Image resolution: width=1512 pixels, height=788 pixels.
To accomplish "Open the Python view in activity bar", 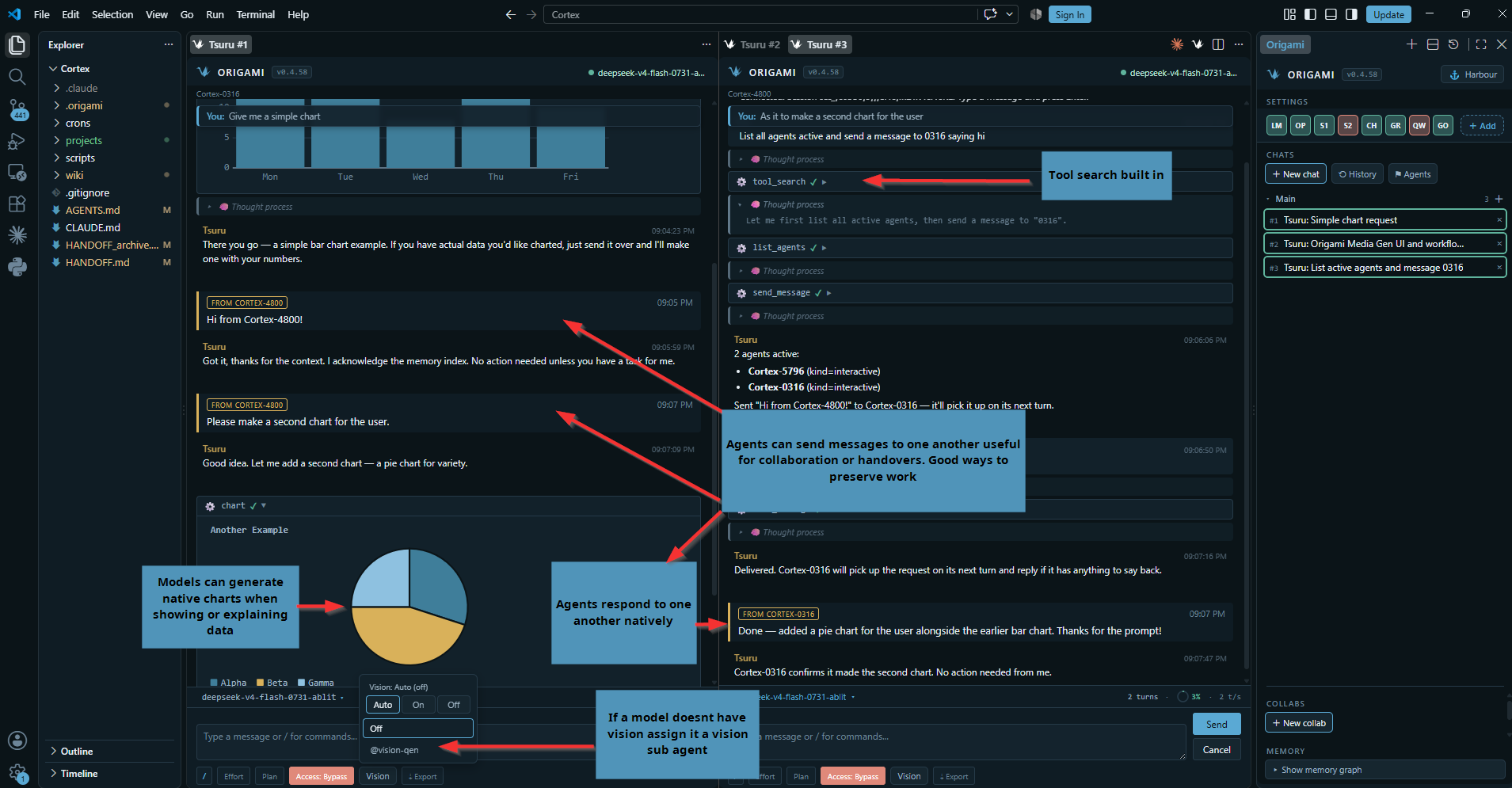I will click(x=17, y=267).
